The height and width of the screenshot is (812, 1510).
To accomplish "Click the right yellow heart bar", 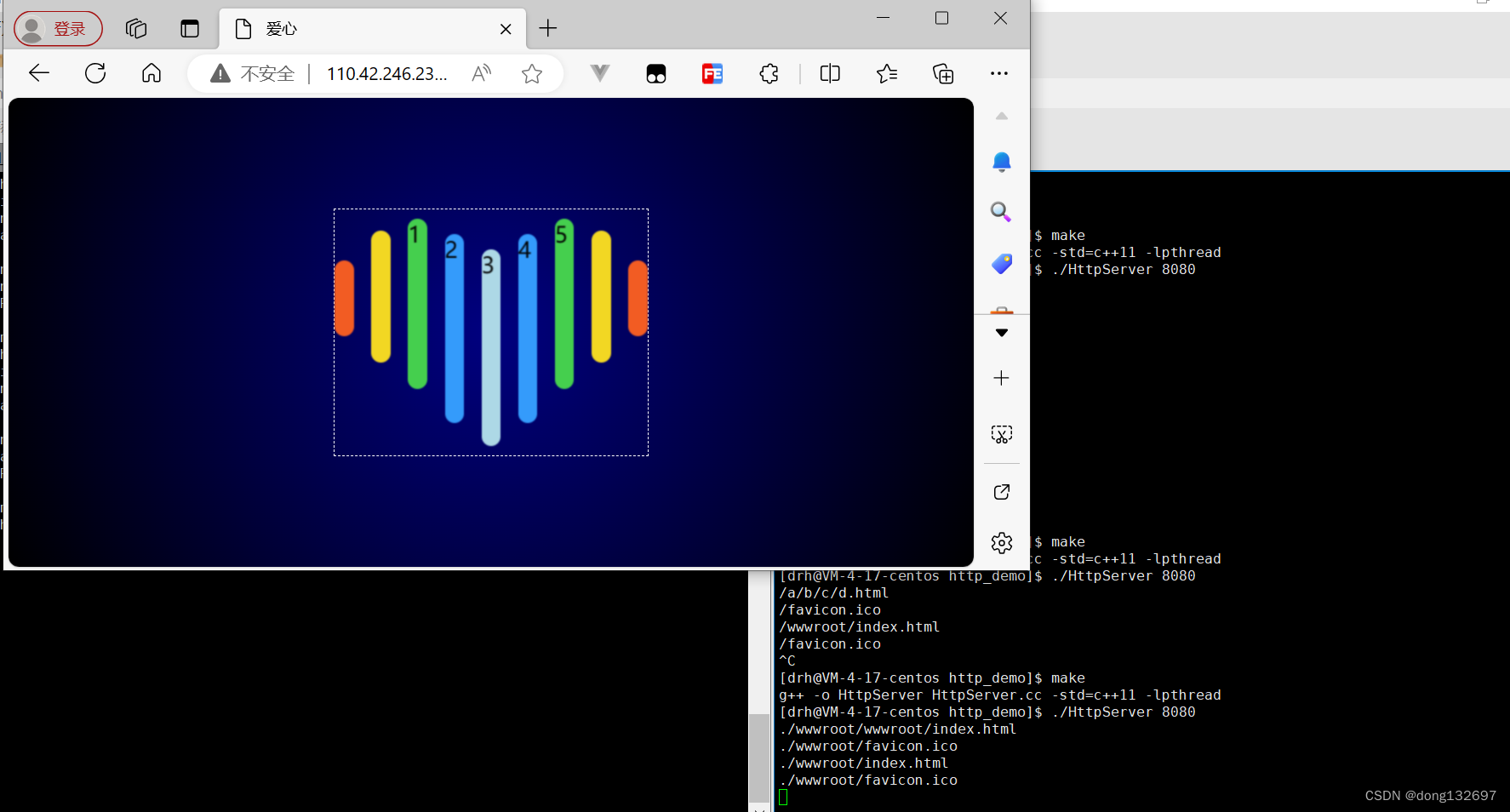I will (602, 296).
